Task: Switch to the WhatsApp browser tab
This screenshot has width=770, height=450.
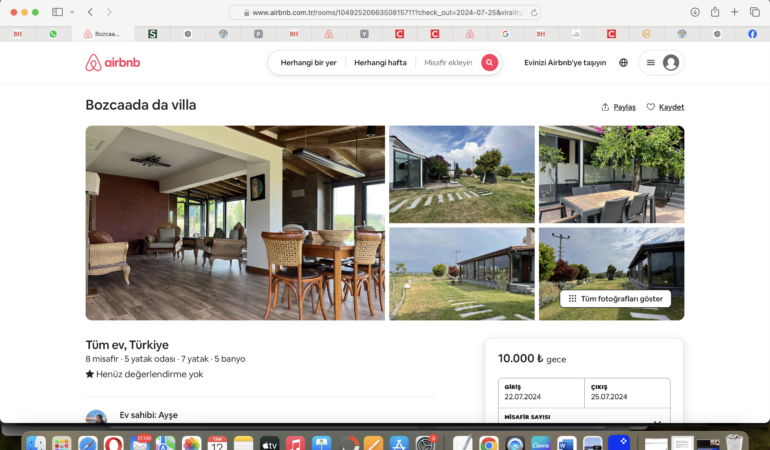Action: point(53,34)
